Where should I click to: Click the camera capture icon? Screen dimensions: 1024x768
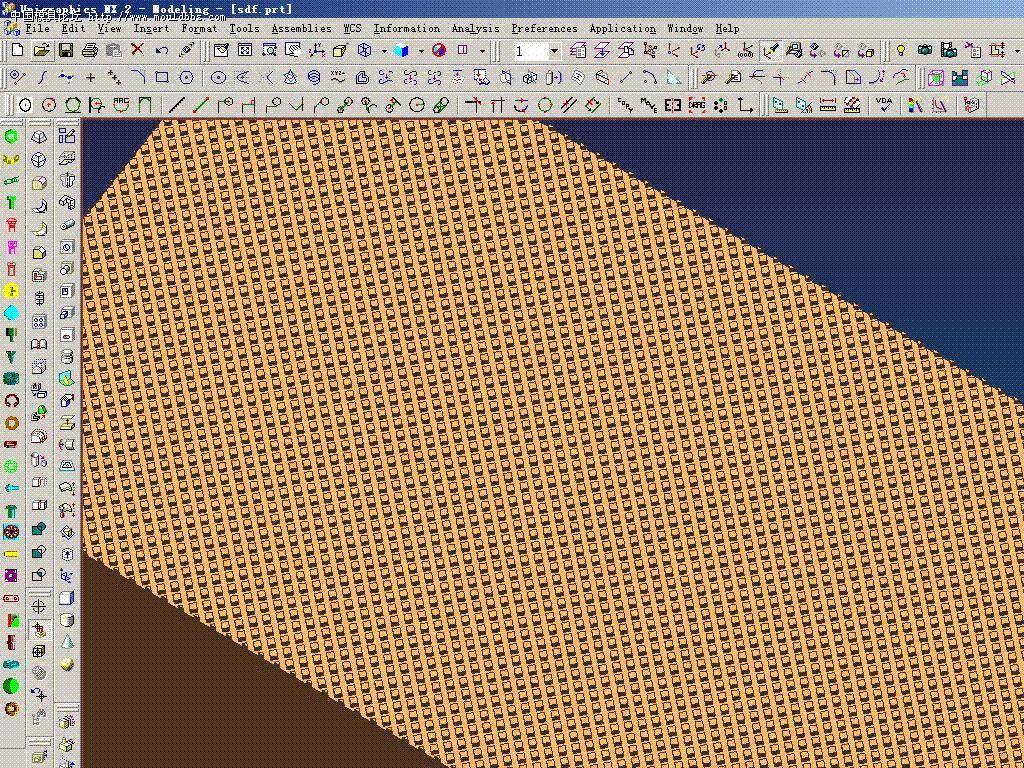click(925, 50)
